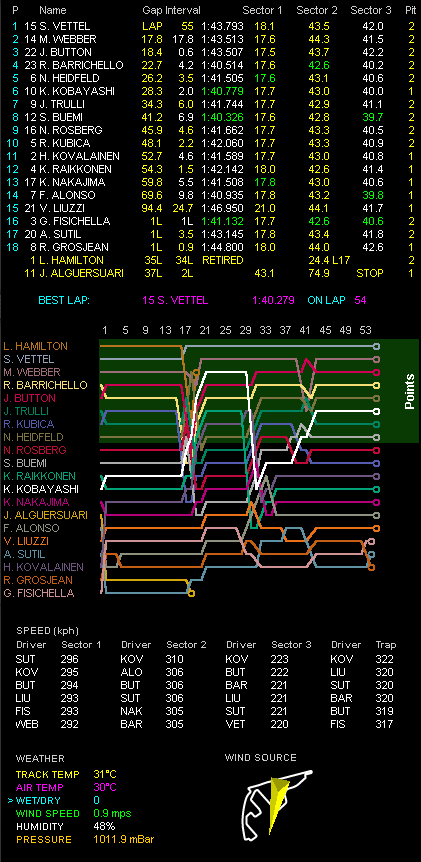The image size is (421, 862).
Task: Click S. VETTEL in chart legend
Action: pyautogui.click(x=29, y=359)
